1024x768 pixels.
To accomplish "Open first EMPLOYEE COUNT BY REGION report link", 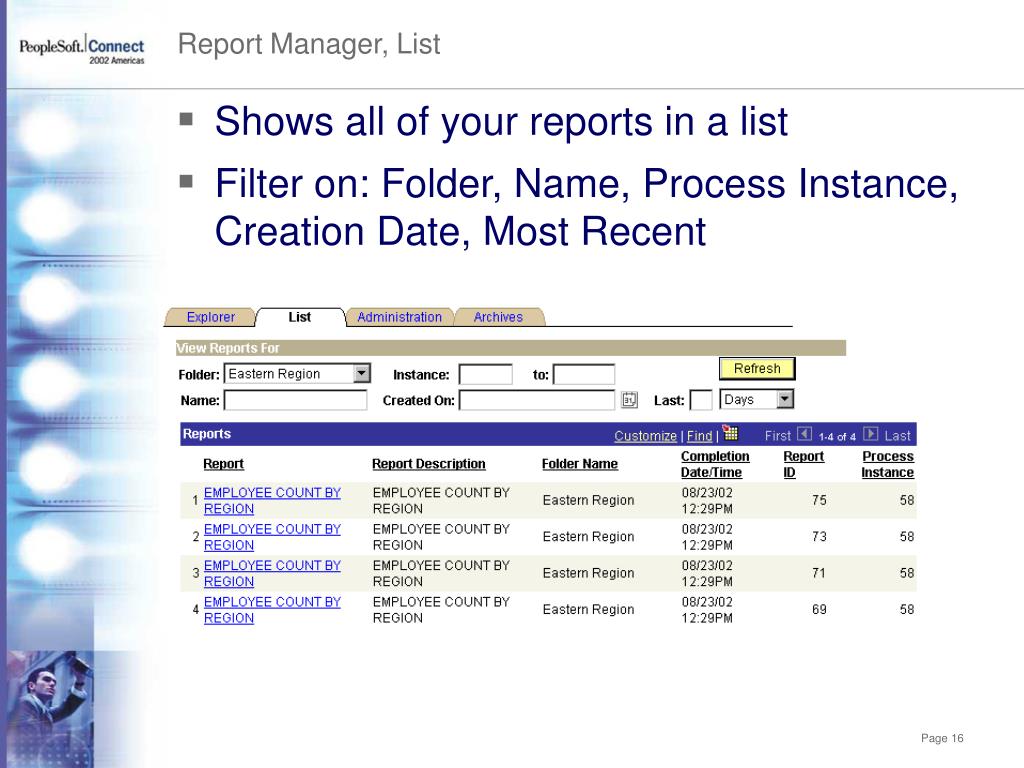I will point(272,501).
